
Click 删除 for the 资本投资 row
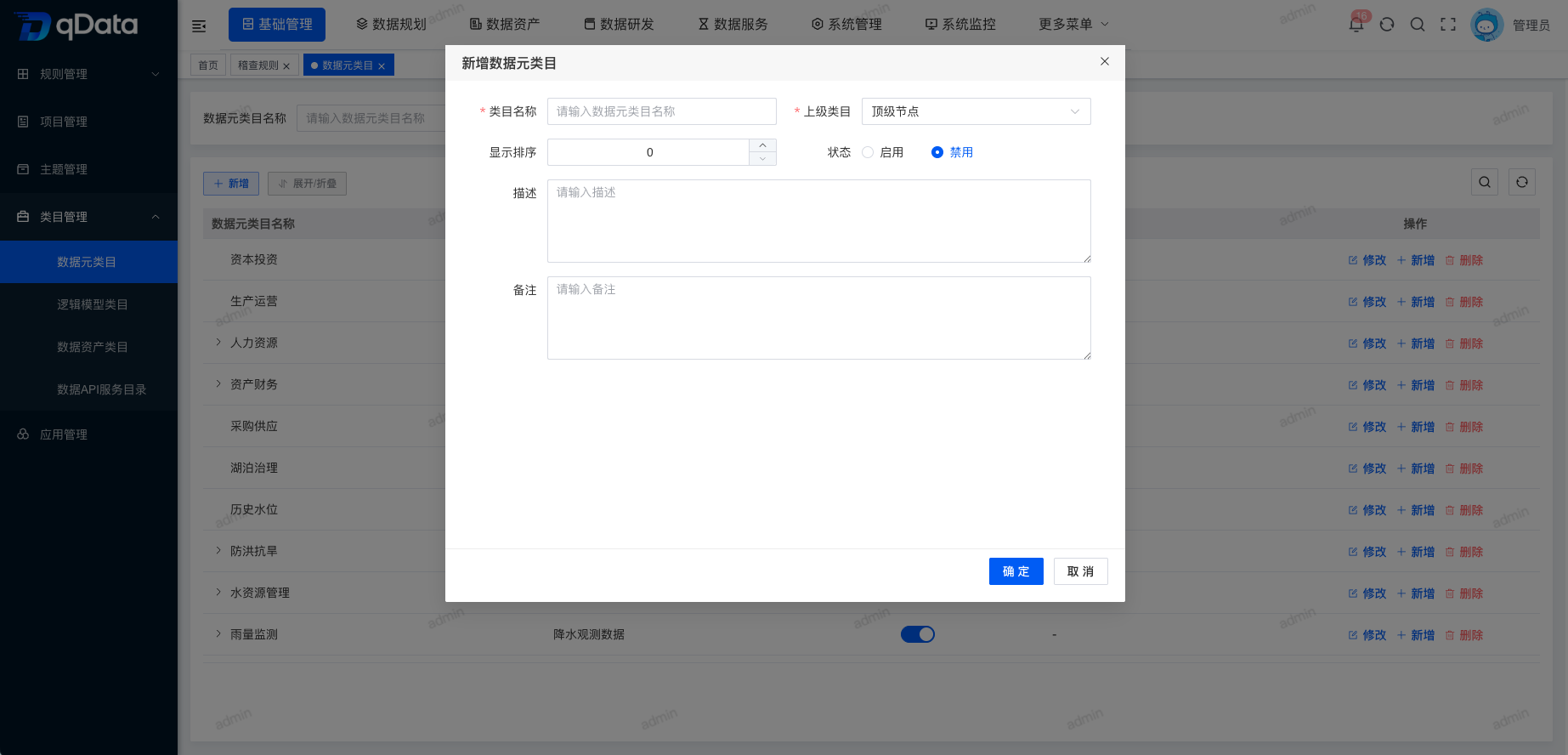coord(1464,260)
